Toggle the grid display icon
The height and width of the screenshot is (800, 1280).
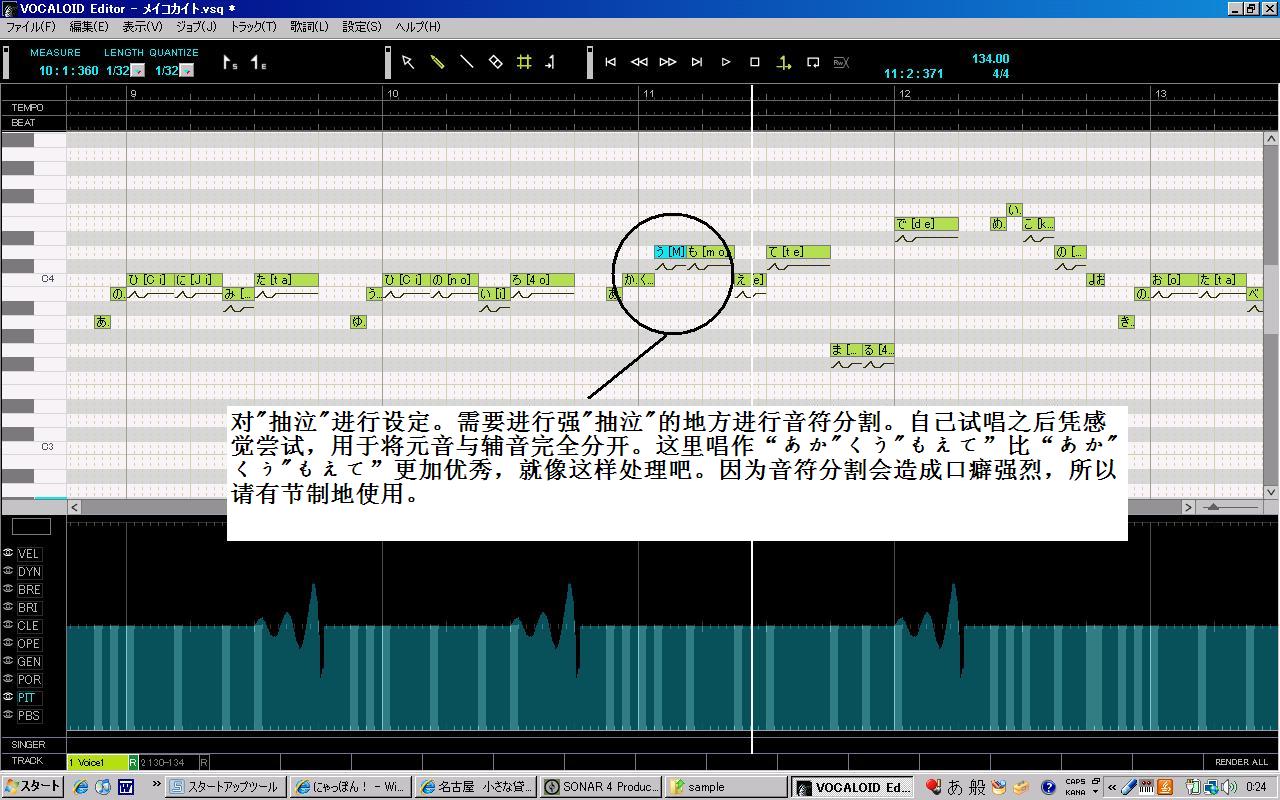click(524, 62)
